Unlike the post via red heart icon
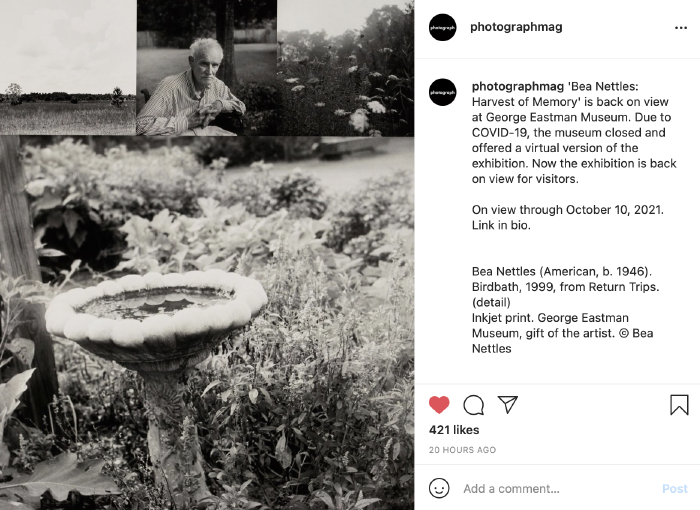This screenshot has width=700, height=510. click(x=439, y=405)
